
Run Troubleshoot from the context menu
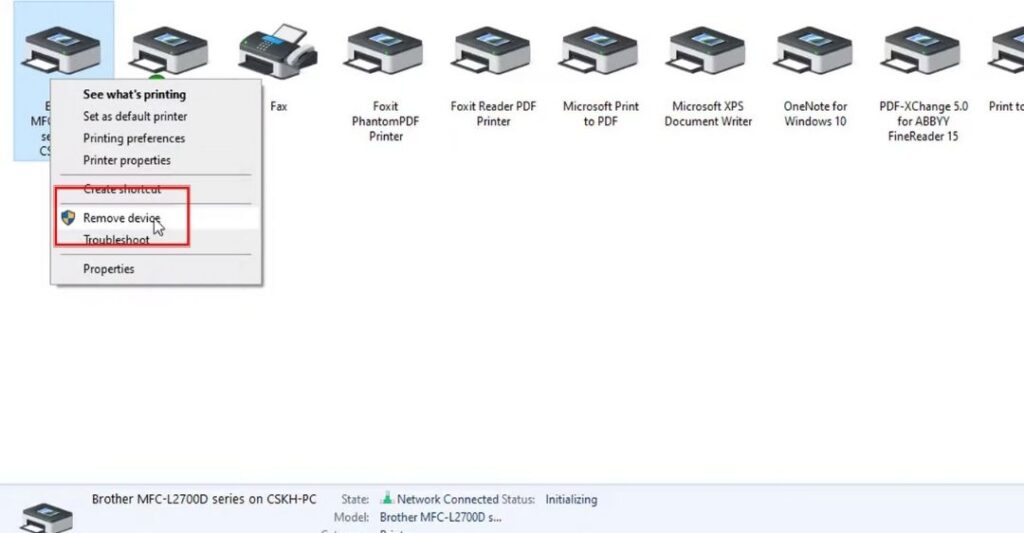click(x=116, y=241)
